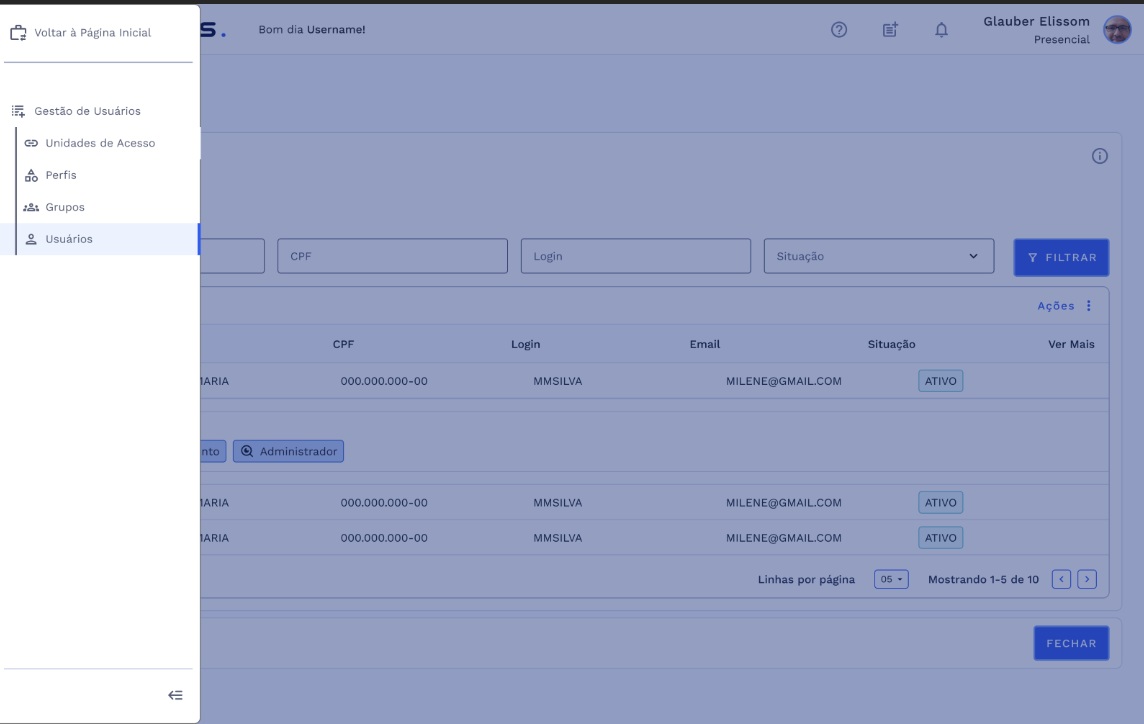1144x724 pixels.
Task: Click the CPF input field
Action: [392, 256]
